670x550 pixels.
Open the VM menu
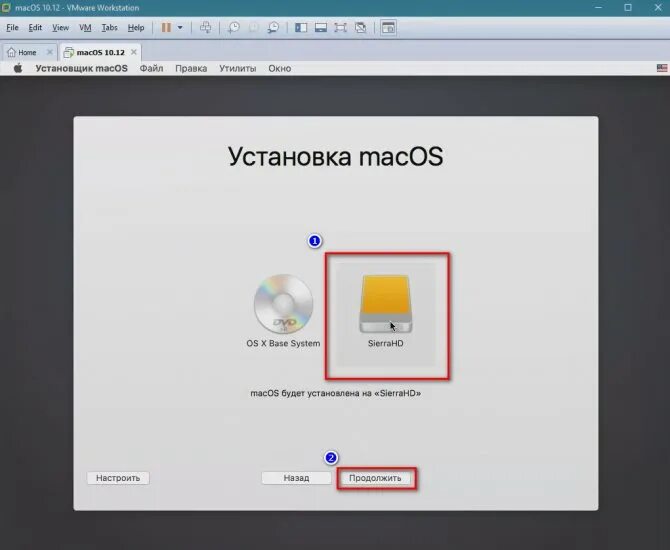[85, 27]
